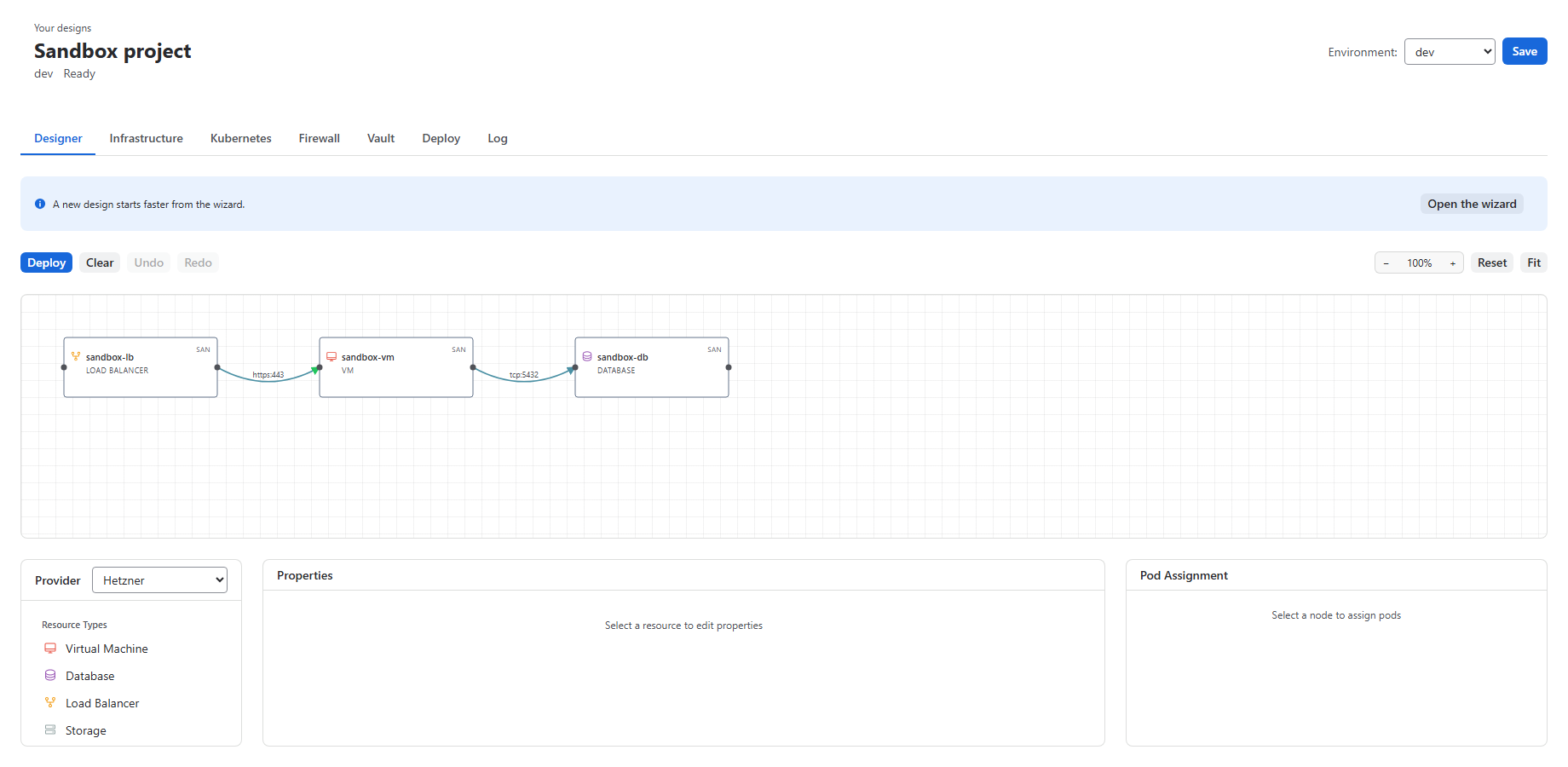Open the Vault tab
This screenshot has width=1568, height=767.
coord(381,138)
